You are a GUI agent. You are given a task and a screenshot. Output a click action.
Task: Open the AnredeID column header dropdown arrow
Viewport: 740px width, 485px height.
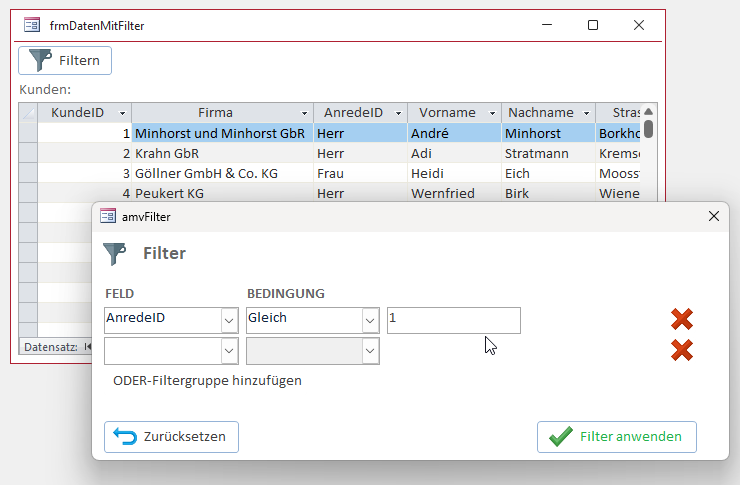tap(398, 113)
